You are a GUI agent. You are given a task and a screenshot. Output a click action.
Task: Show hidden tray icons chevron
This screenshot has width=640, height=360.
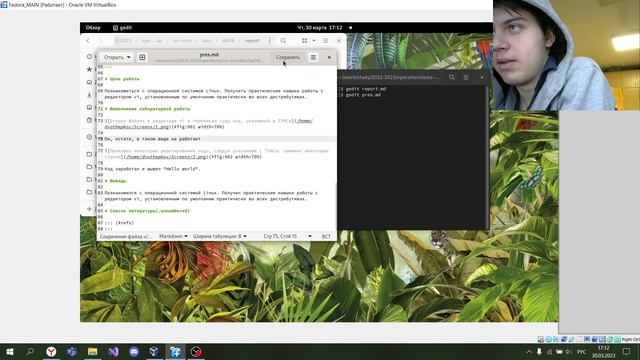[x=529, y=352]
